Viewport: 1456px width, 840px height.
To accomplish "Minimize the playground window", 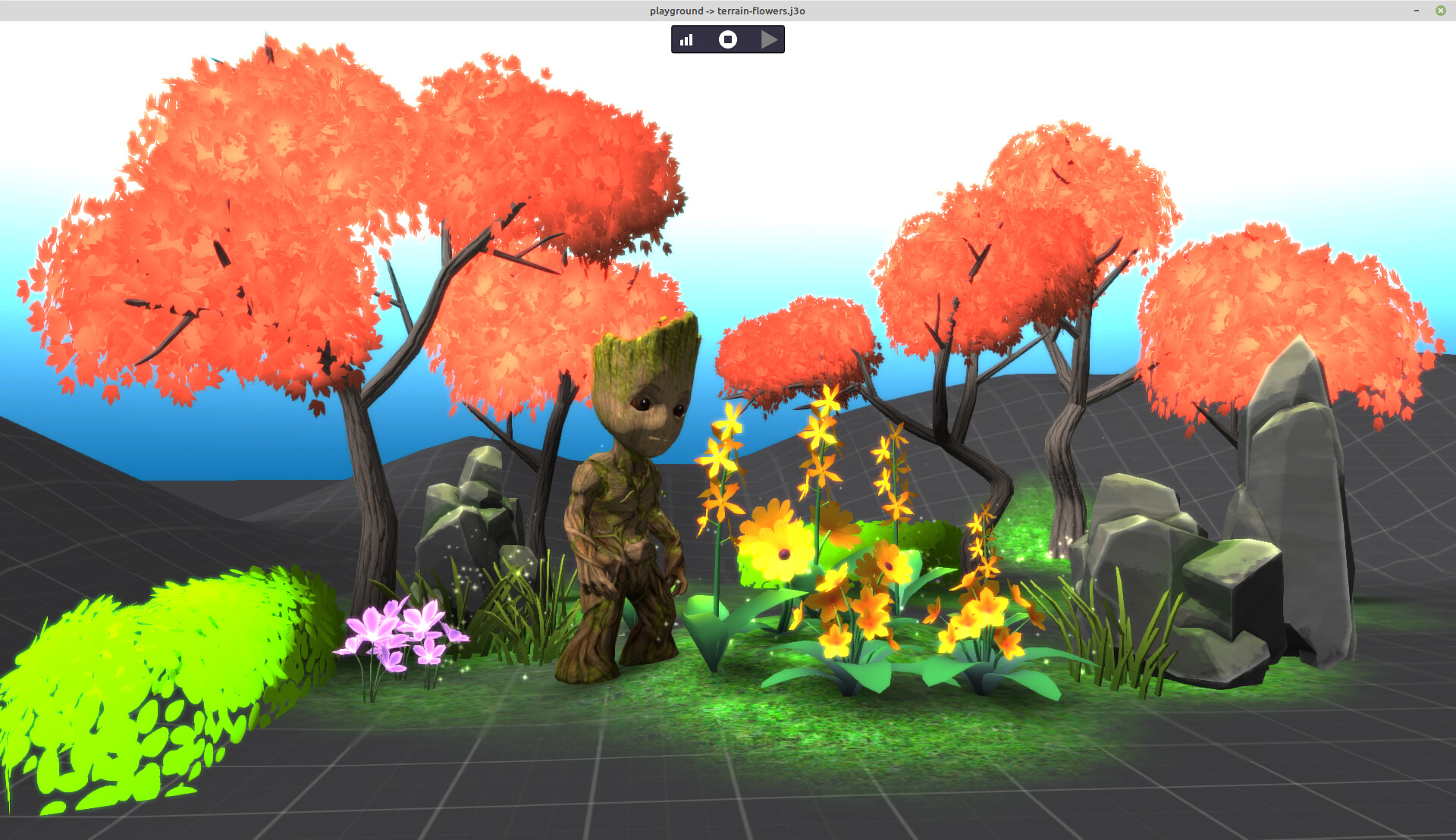I will tap(1417, 11).
